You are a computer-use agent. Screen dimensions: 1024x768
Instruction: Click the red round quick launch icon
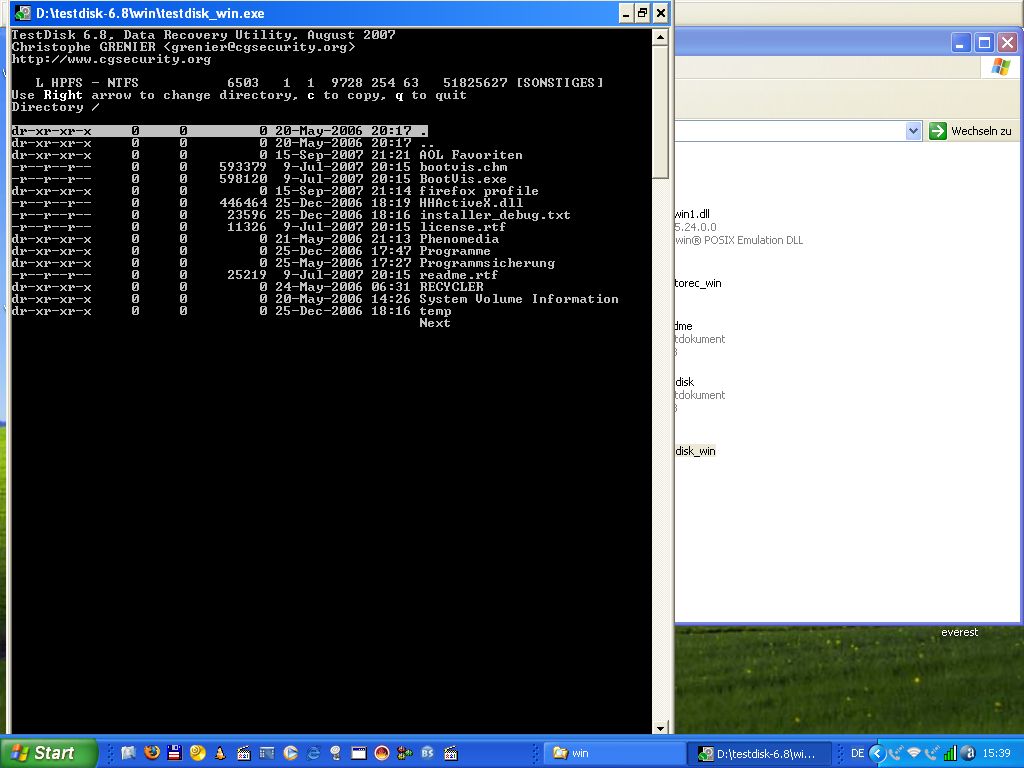click(382, 753)
